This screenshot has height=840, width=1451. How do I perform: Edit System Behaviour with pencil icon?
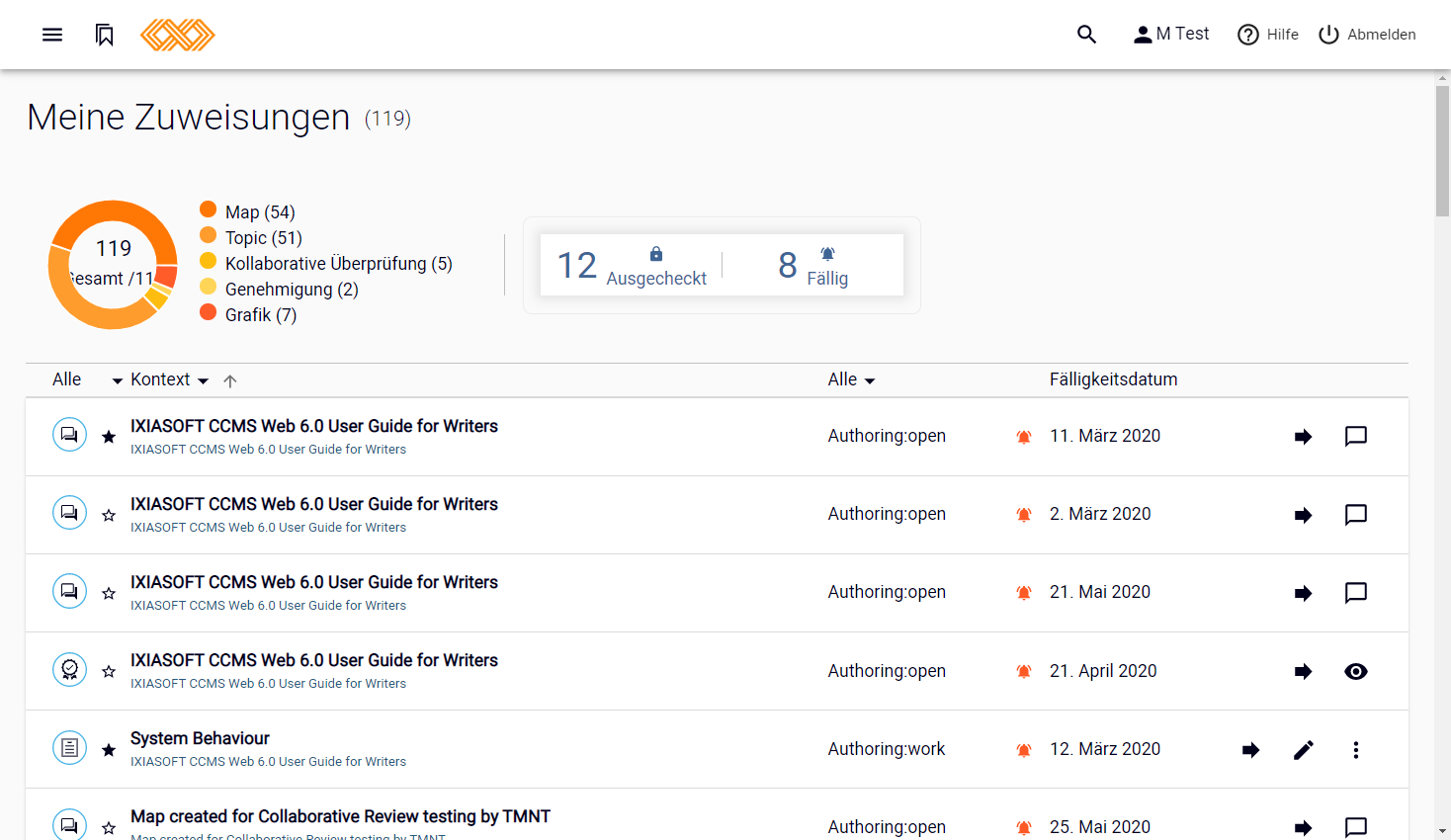tap(1304, 750)
